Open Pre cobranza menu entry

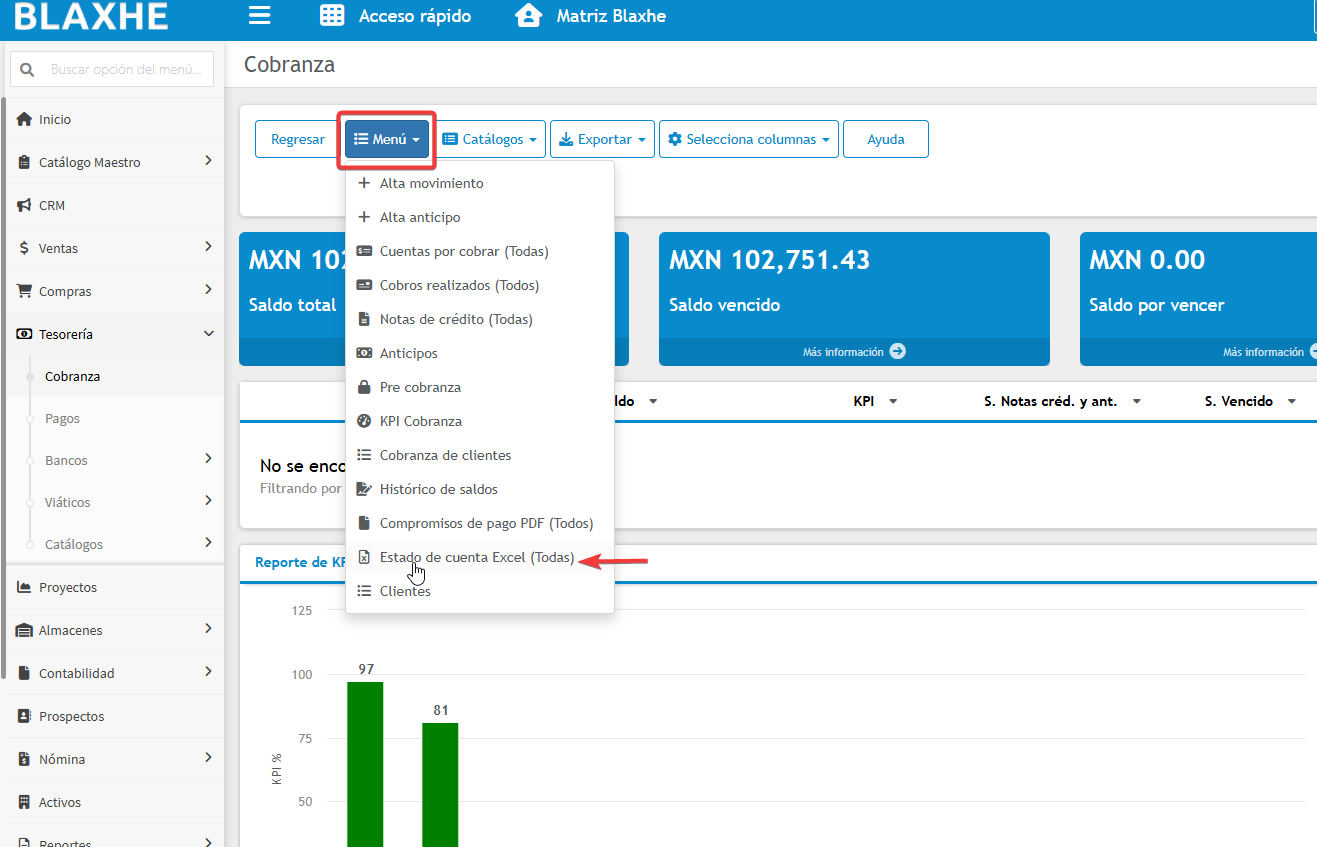click(x=479, y=388)
